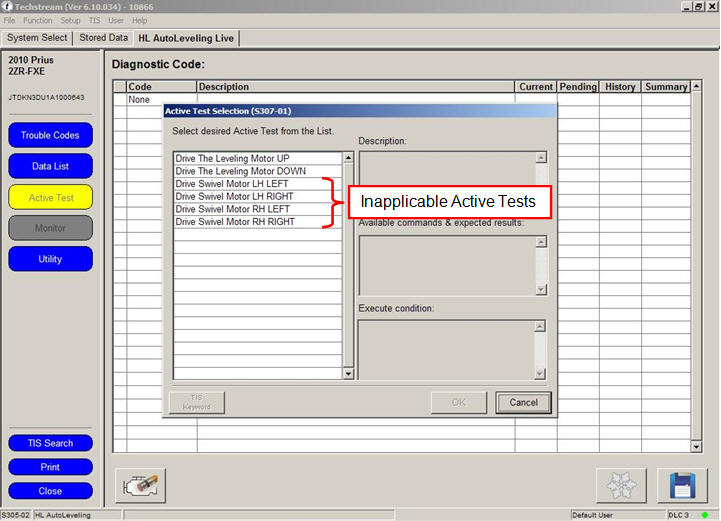Image resolution: width=721 pixels, height=521 pixels.
Task: Switch to System Select tab
Action: [x=37, y=38]
